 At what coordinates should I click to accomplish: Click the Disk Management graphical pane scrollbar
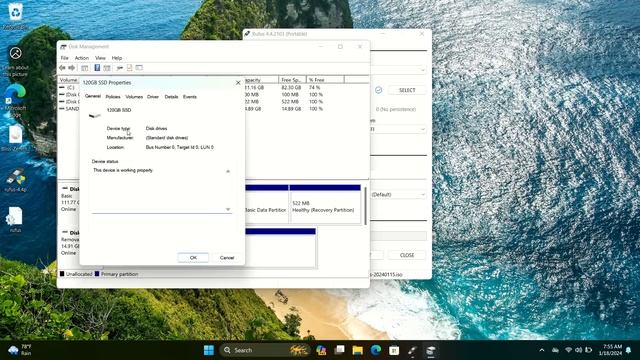[365, 206]
